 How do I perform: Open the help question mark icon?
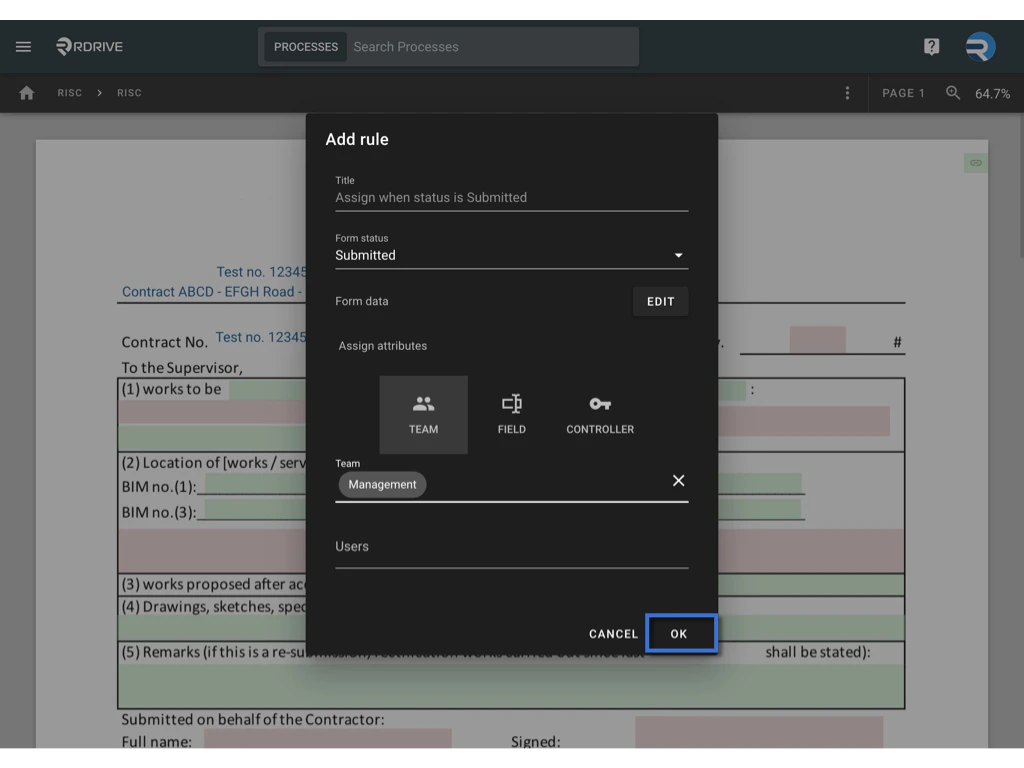[x=931, y=46]
